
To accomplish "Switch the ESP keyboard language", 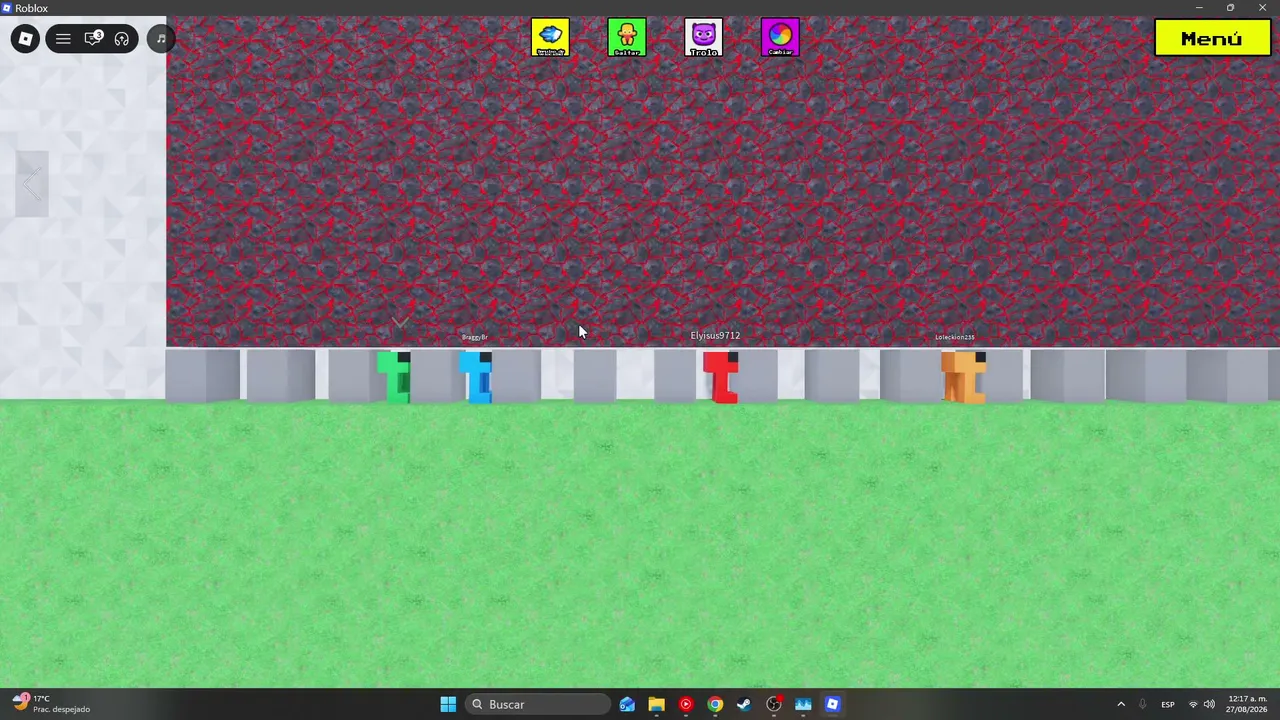I will [1168, 704].
